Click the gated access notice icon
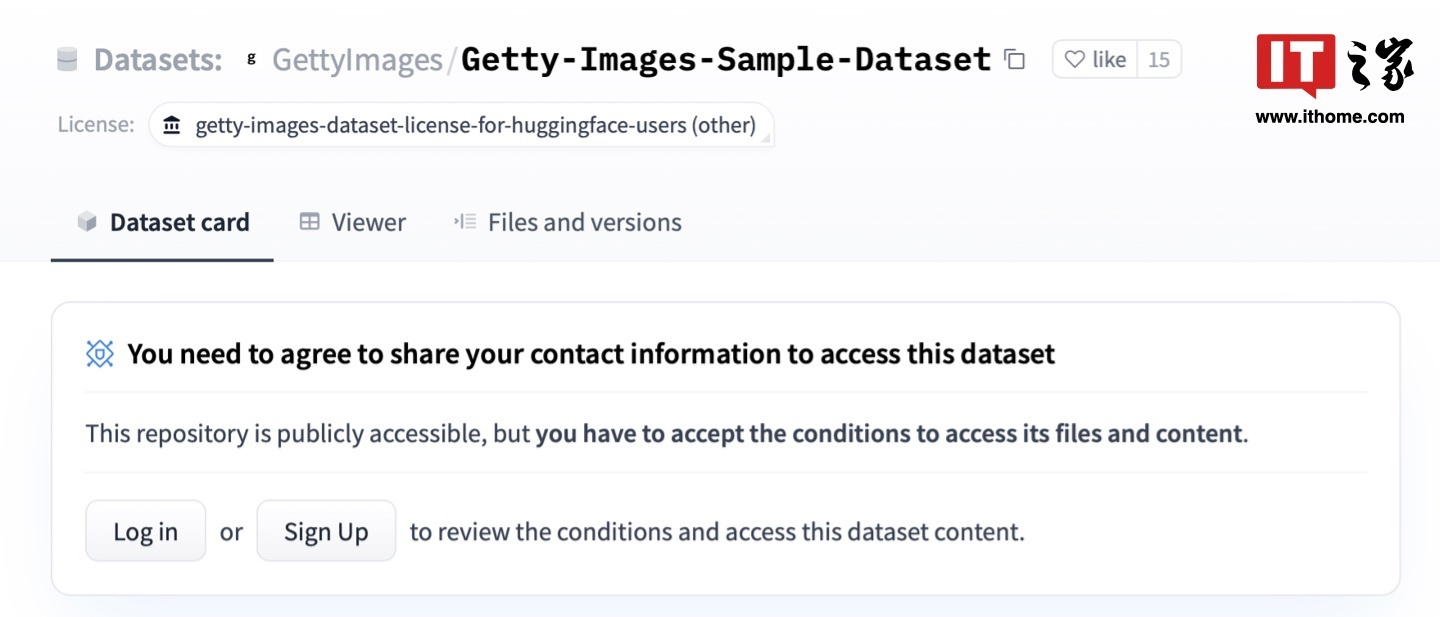The width and height of the screenshot is (1440, 617). [100, 353]
